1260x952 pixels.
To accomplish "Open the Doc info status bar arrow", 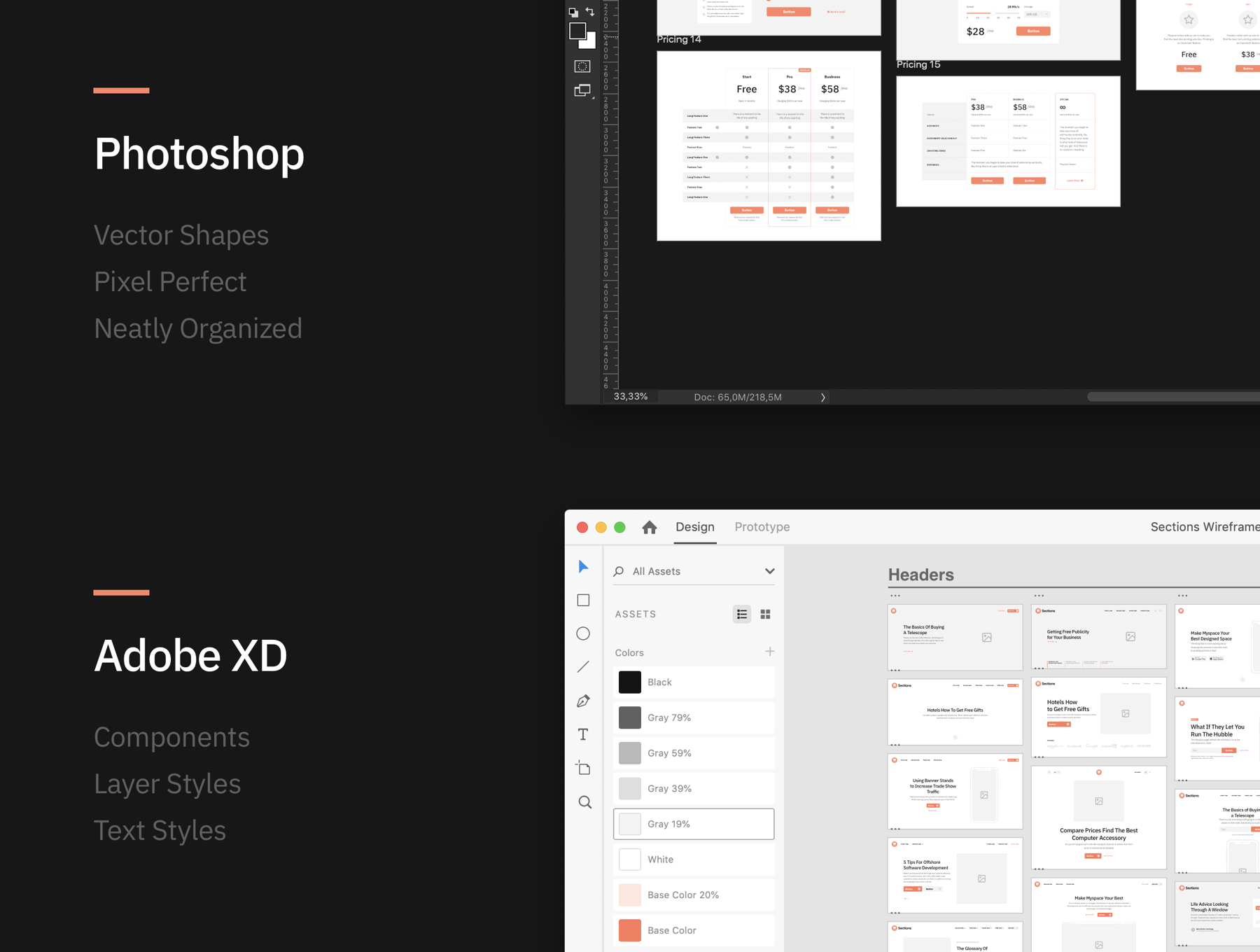I will [x=822, y=397].
